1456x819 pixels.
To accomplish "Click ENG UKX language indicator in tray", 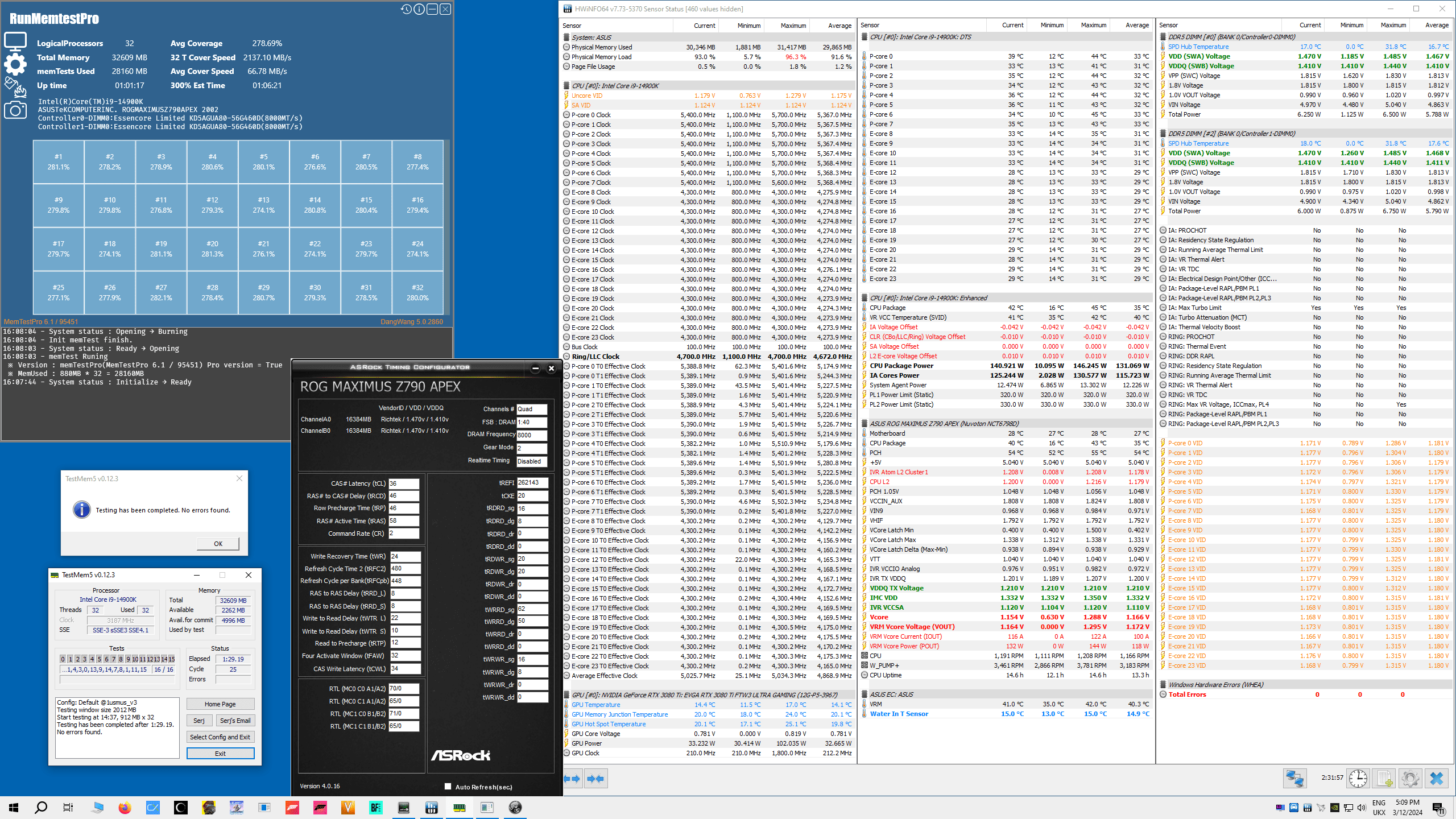I will pos(1379,808).
